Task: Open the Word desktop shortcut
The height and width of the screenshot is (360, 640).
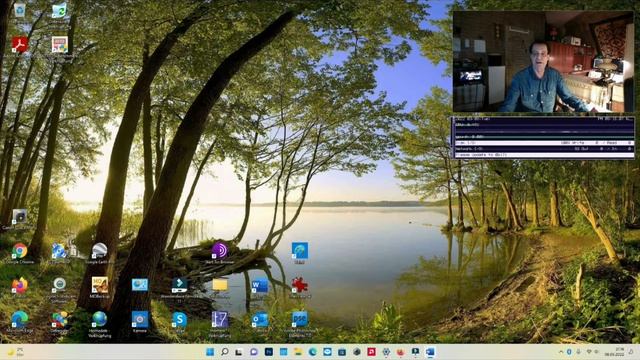Action: tap(260, 286)
